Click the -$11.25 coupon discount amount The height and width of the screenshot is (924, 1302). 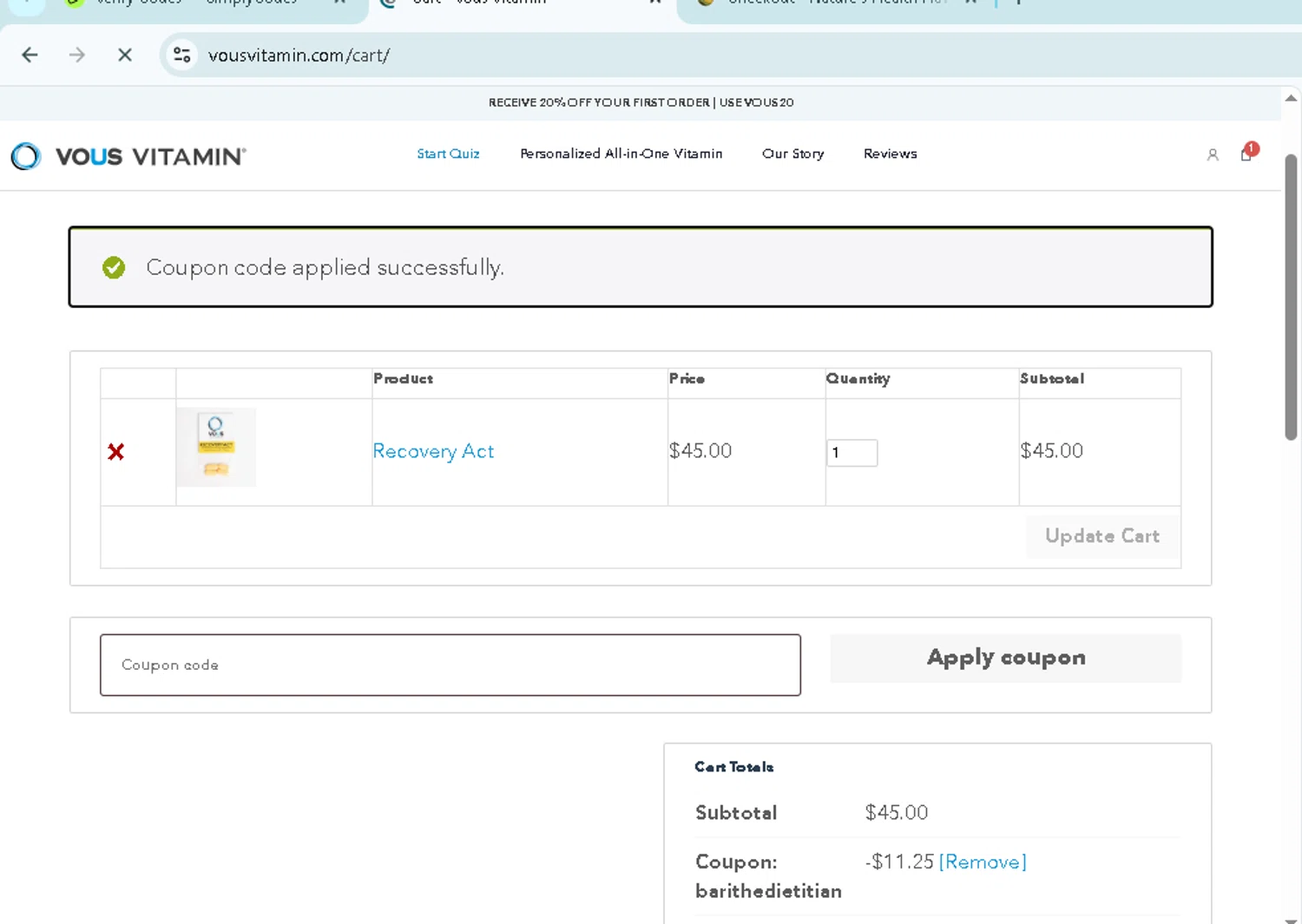899,862
